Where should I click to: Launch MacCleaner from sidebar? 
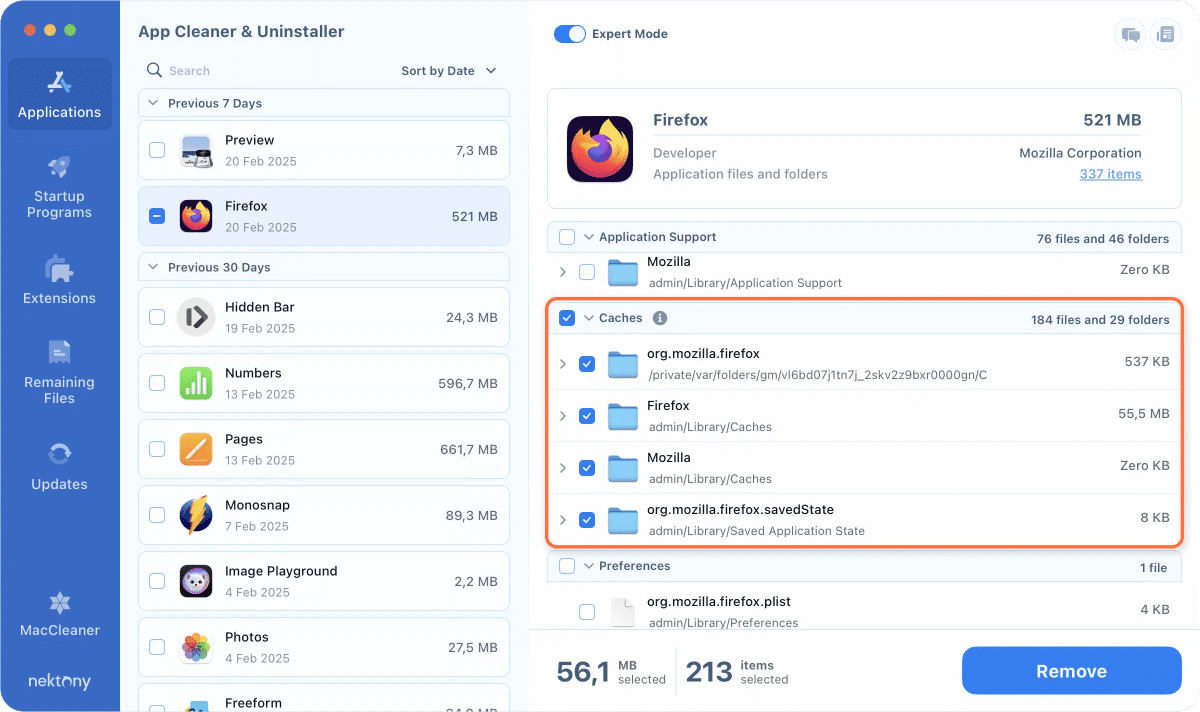tap(59, 614)
